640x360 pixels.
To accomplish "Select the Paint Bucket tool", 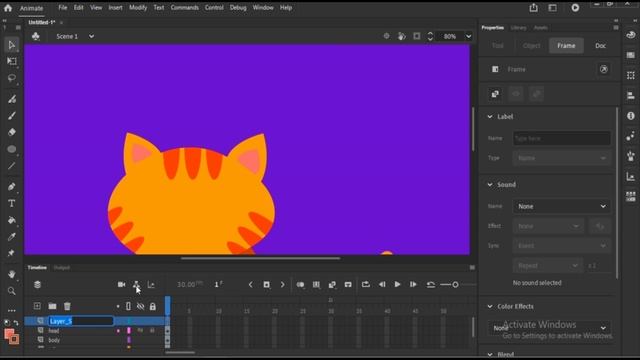I will point(11,220).
